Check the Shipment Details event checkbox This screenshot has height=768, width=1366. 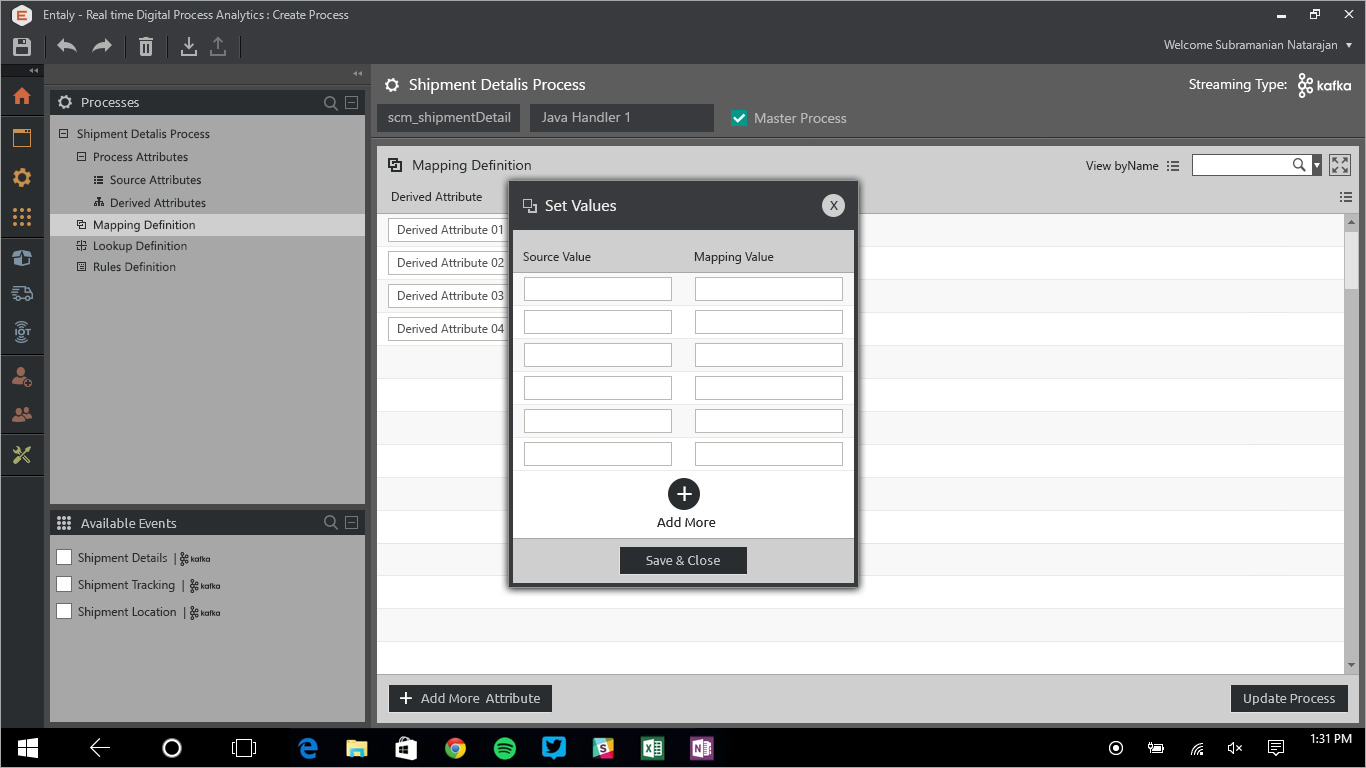click(64, 557)
